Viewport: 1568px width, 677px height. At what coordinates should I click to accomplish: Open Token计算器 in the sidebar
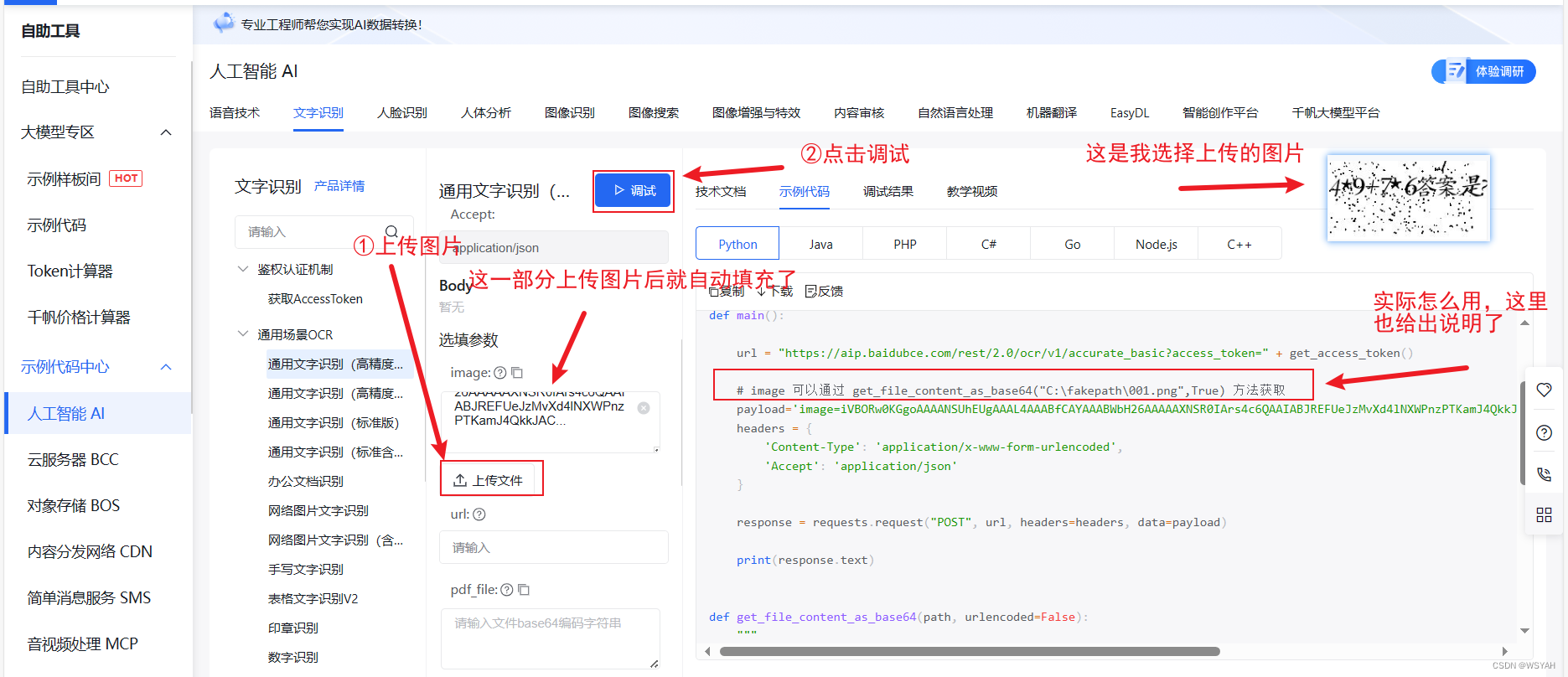(70, 271)
